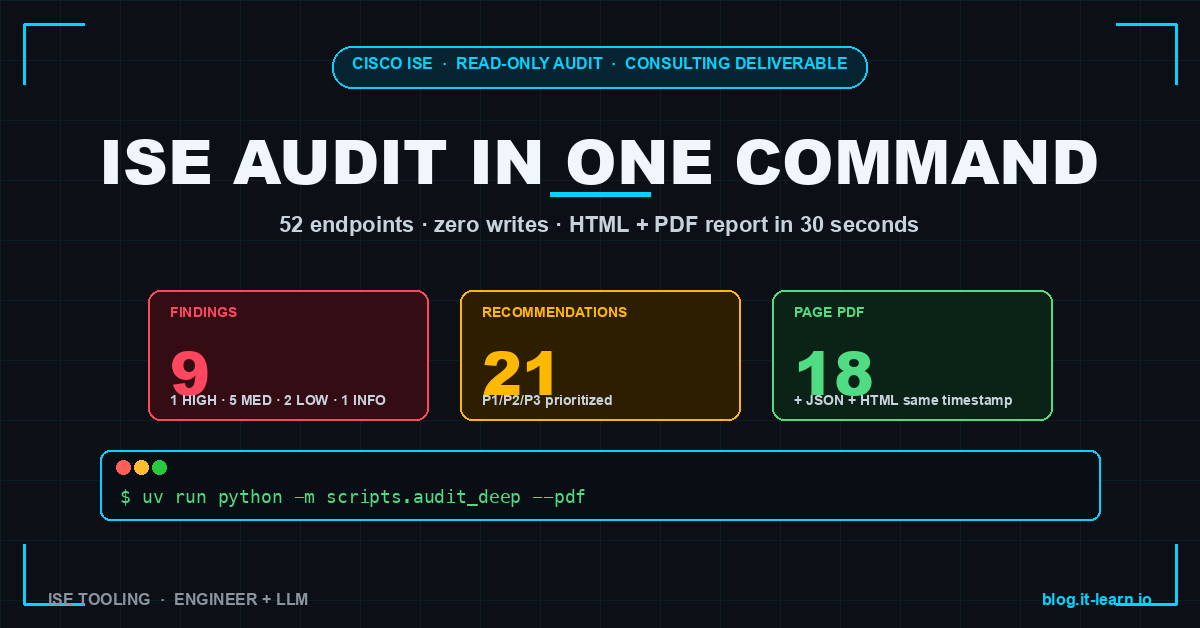Image resolution: width=1200 pixels, height=628 pixels.
Task: Click the 1 HIGH 5 MED severity breakdown
Action: [x=278, y=400]
